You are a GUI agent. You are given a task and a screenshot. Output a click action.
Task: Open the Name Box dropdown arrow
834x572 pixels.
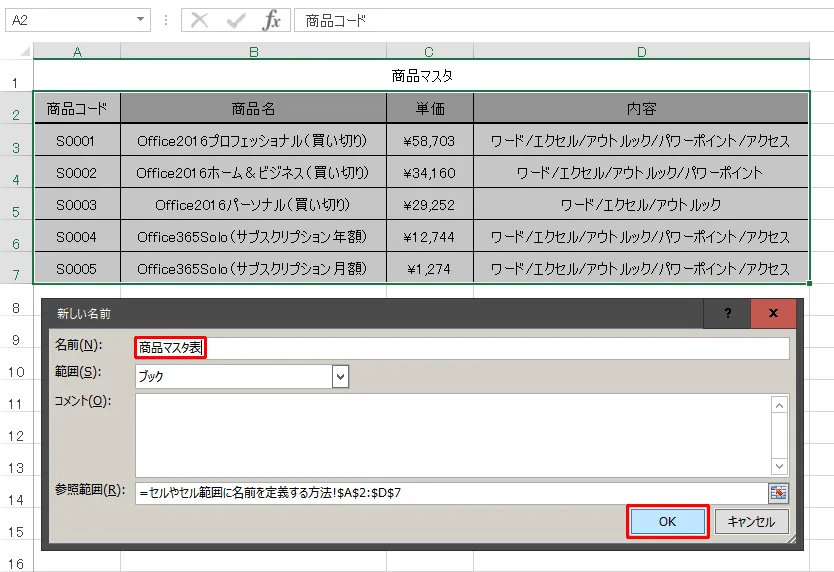coord(140,20)
